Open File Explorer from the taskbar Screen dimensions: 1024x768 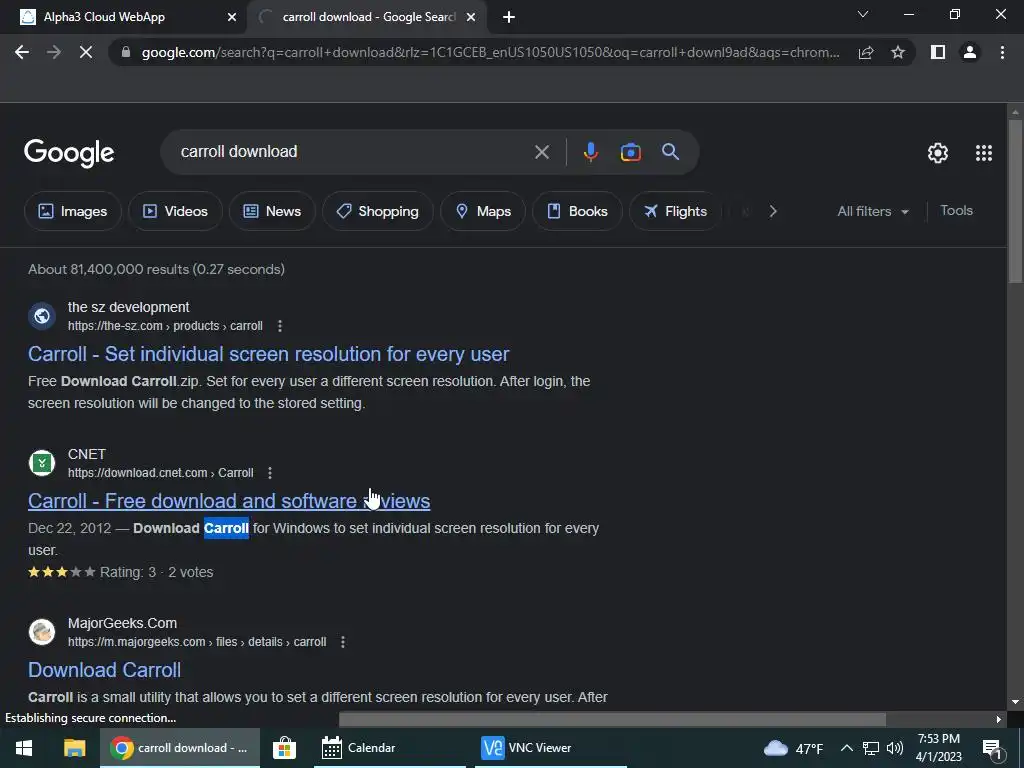(74, 748)
